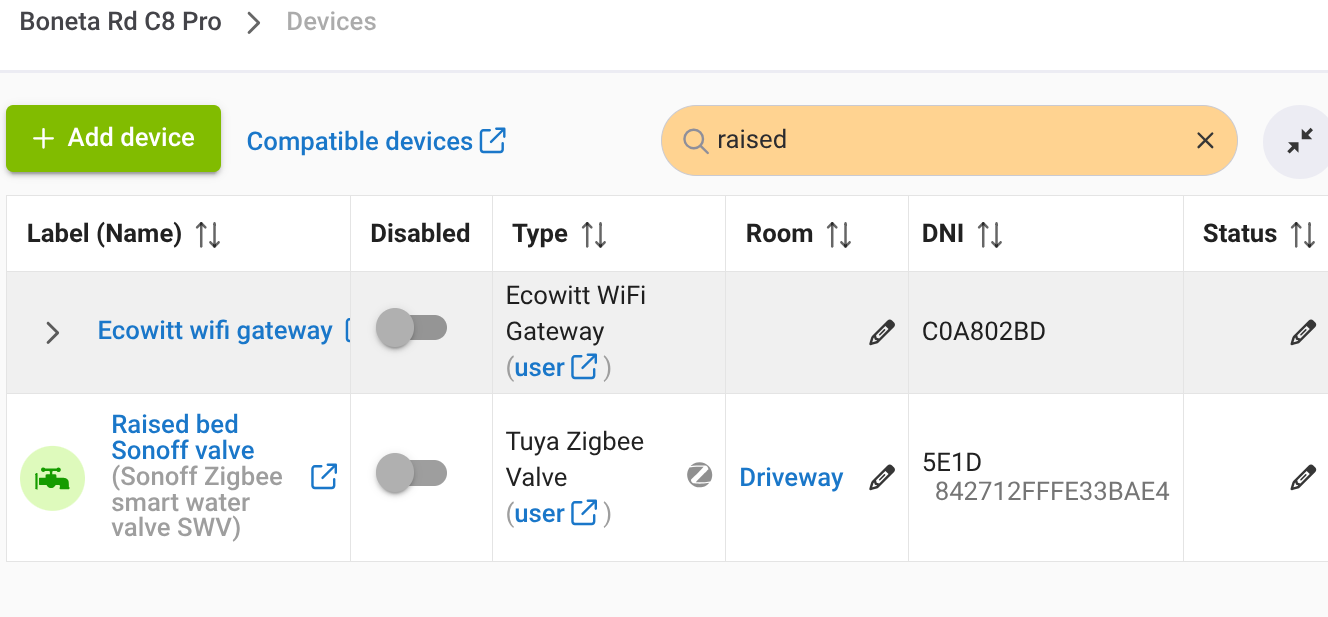Edit status for Ecowitt wifi gateway row

pos(1303,333)
